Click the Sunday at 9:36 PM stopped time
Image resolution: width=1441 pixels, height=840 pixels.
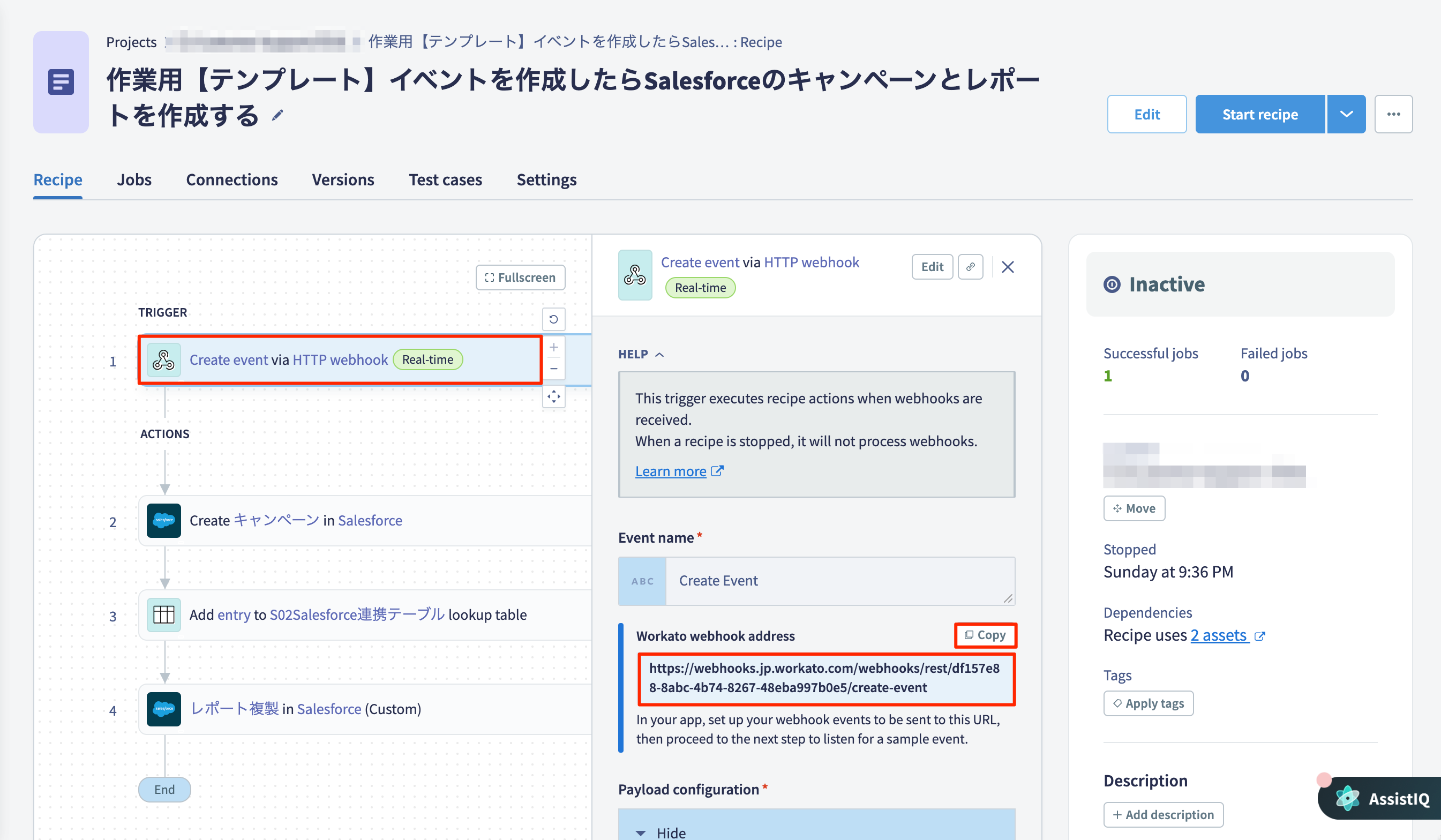pyautogui.click(x=1168, y=572)
